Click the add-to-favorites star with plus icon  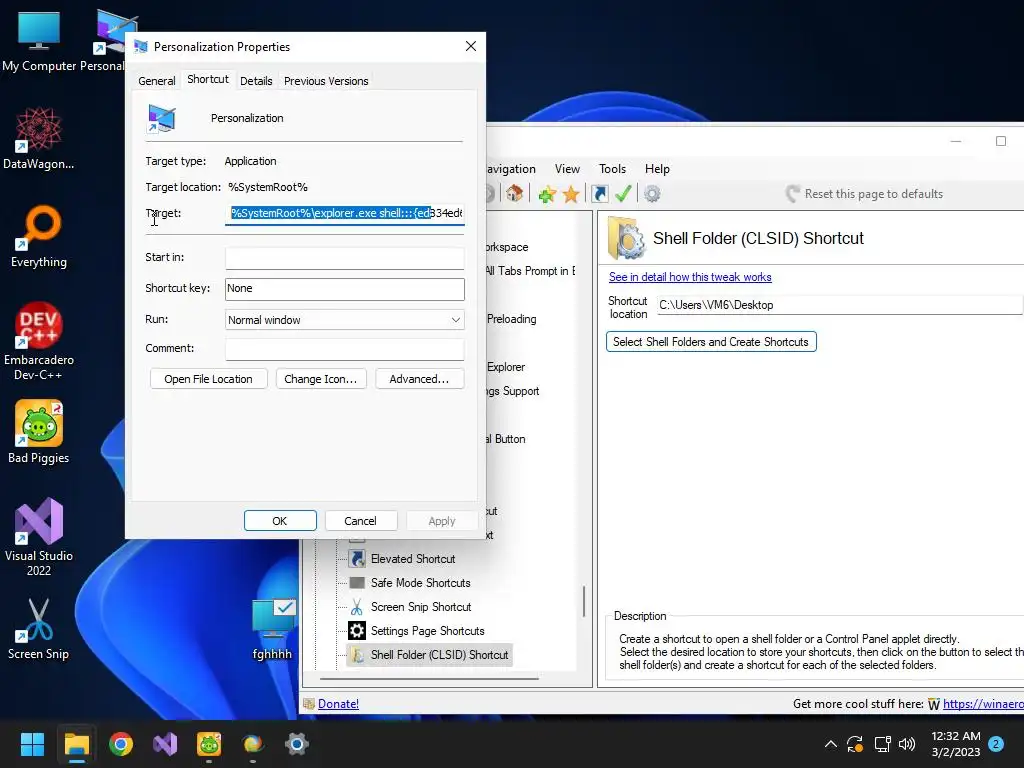(547, 194)
